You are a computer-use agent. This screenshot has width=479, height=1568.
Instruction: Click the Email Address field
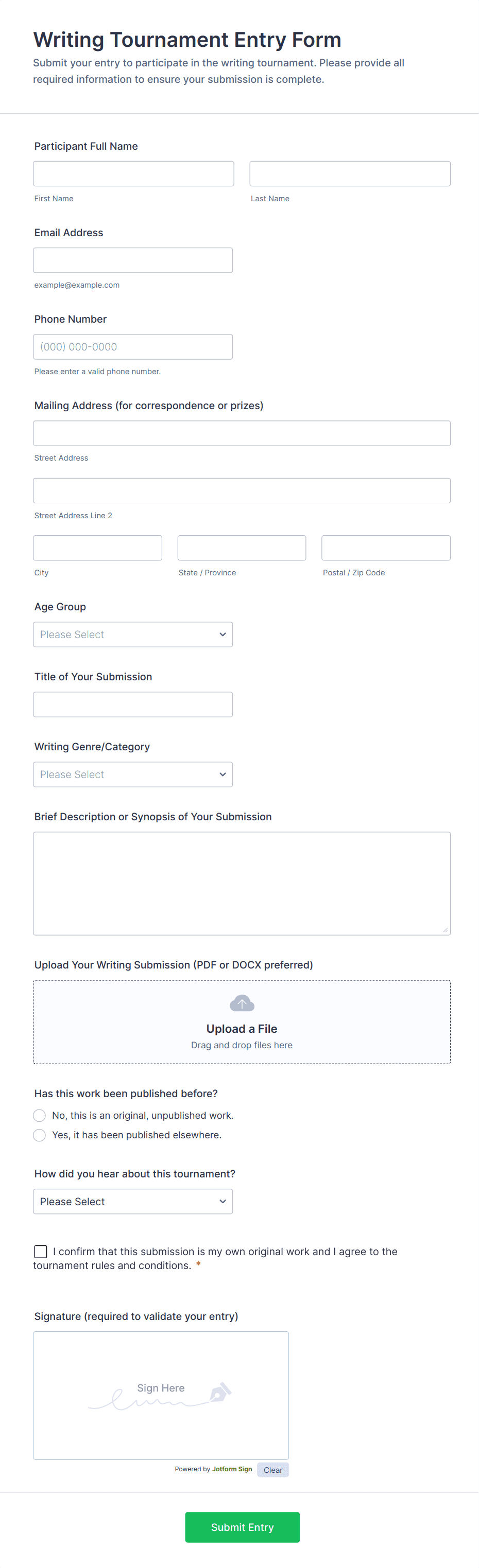[x=133, y=260]
